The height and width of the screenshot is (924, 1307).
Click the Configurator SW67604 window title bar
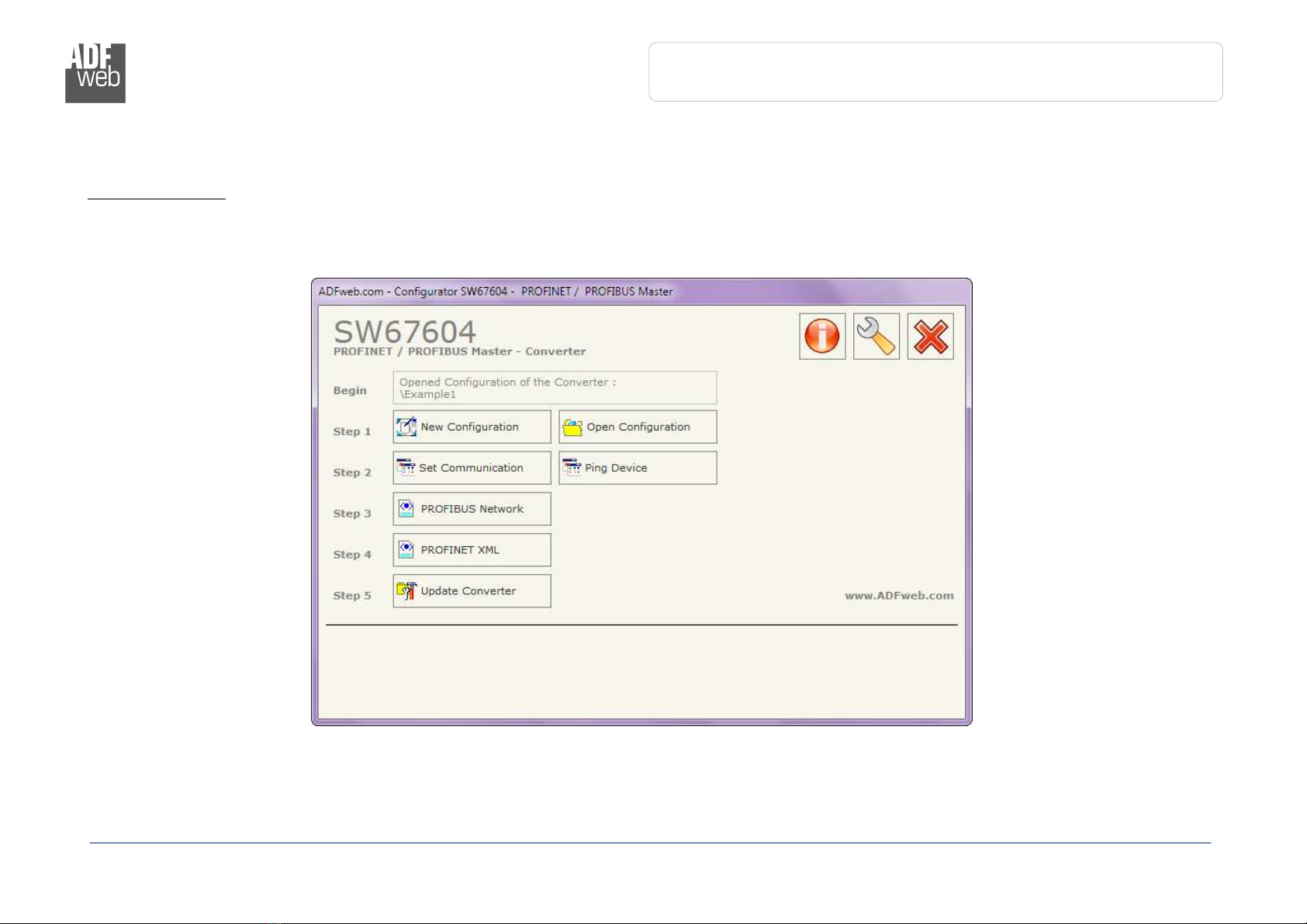point(641,292)
